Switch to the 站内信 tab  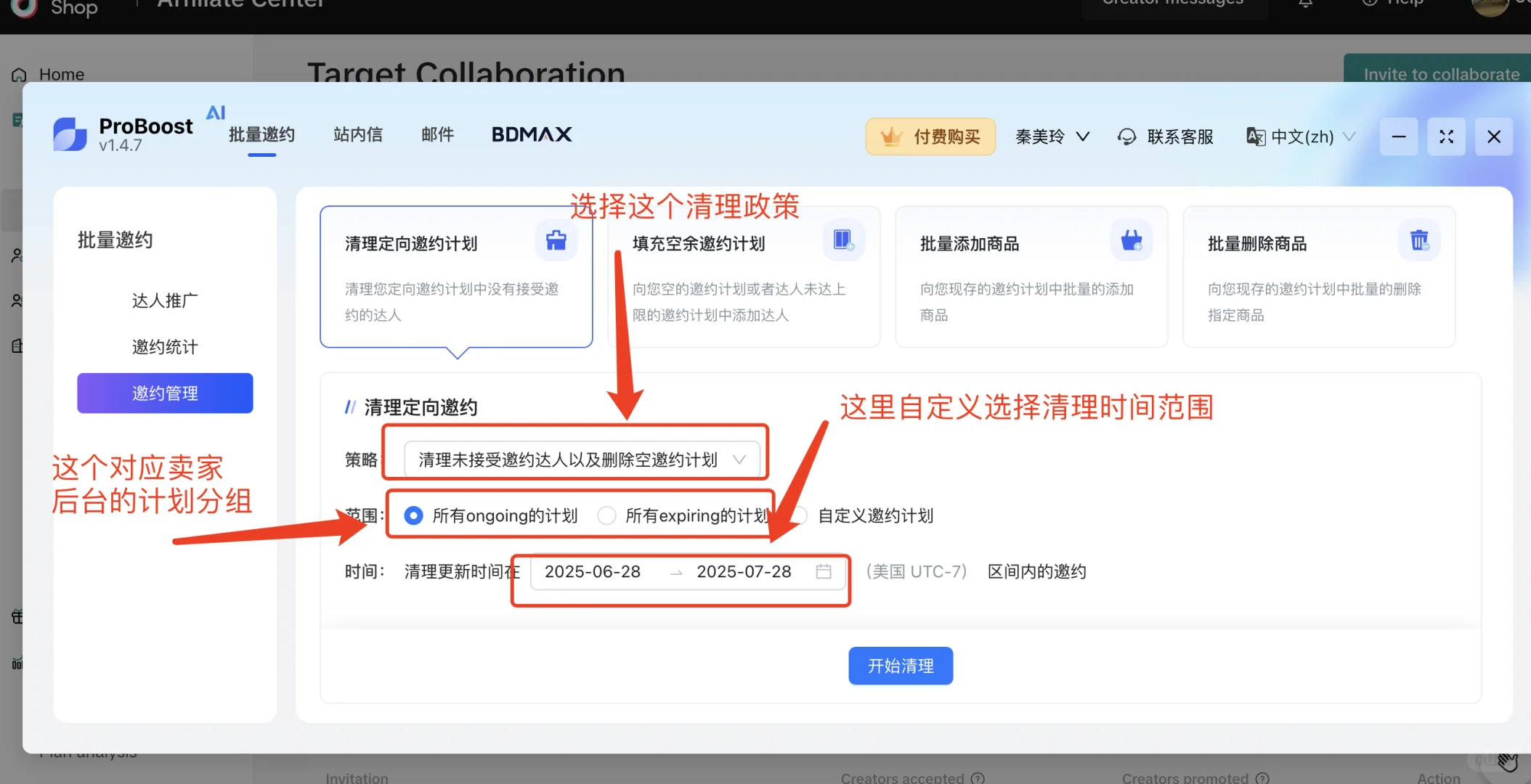tap(357, 135)
